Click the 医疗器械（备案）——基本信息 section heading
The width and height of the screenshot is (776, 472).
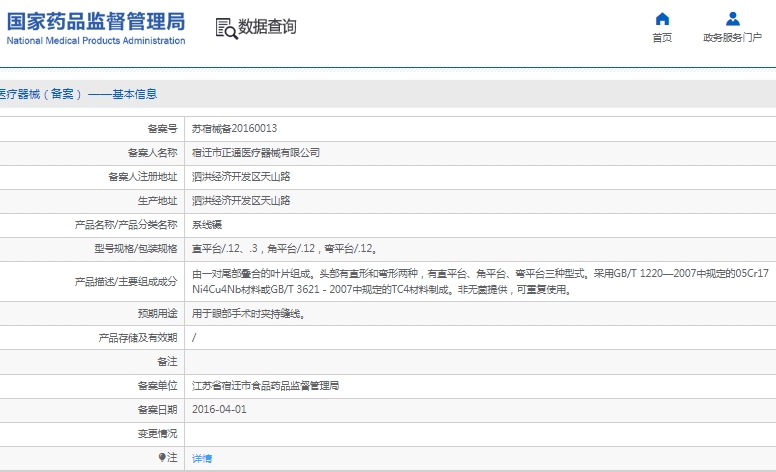point(78,94)
